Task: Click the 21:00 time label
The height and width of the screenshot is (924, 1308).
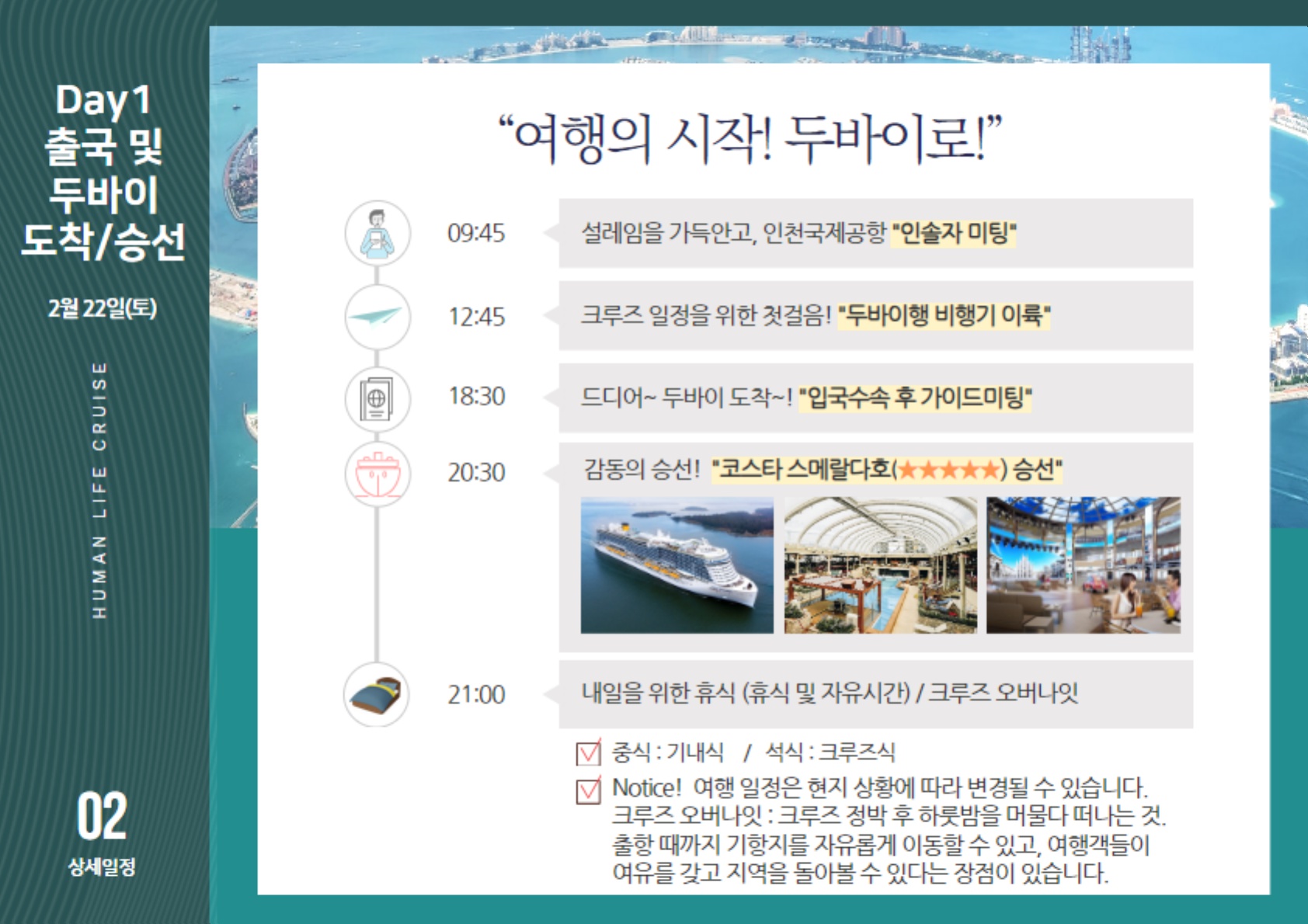Action: pos(476,694)
